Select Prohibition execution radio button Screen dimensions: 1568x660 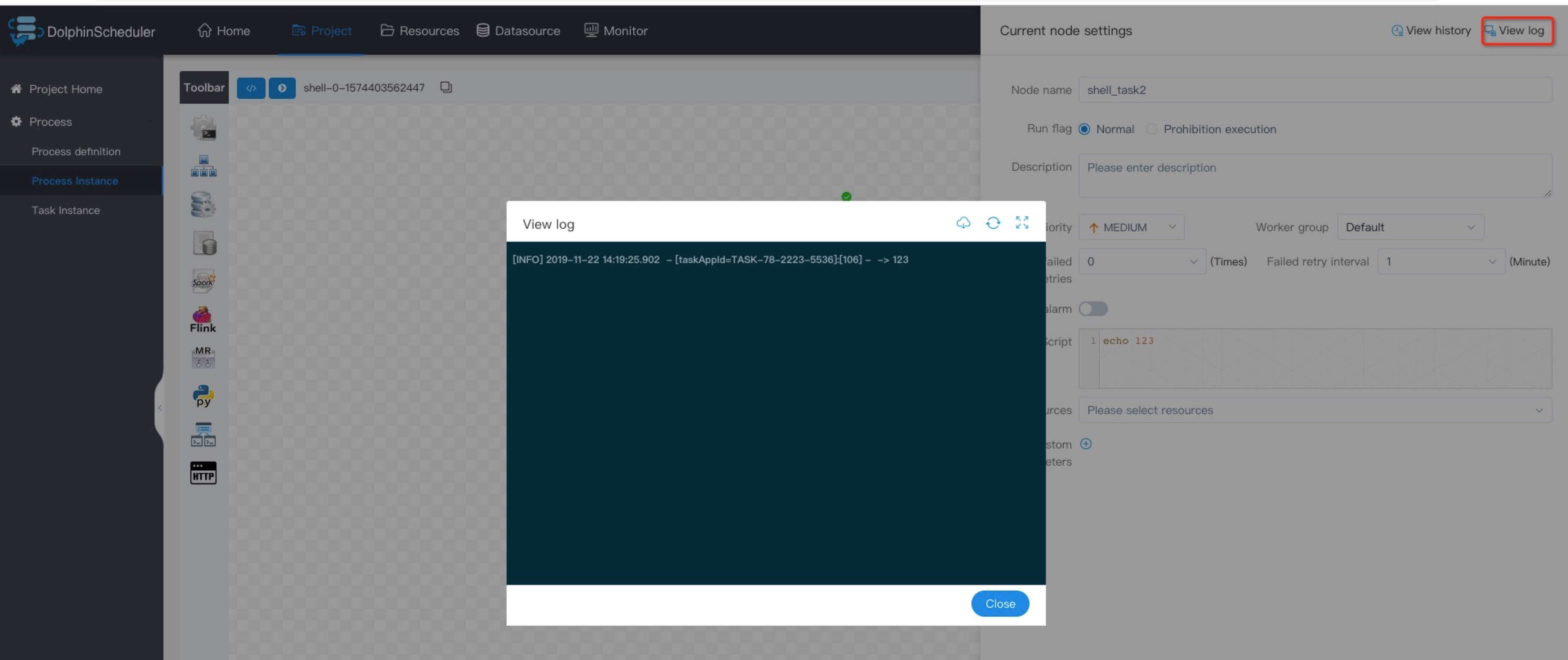pos(1152,129)
